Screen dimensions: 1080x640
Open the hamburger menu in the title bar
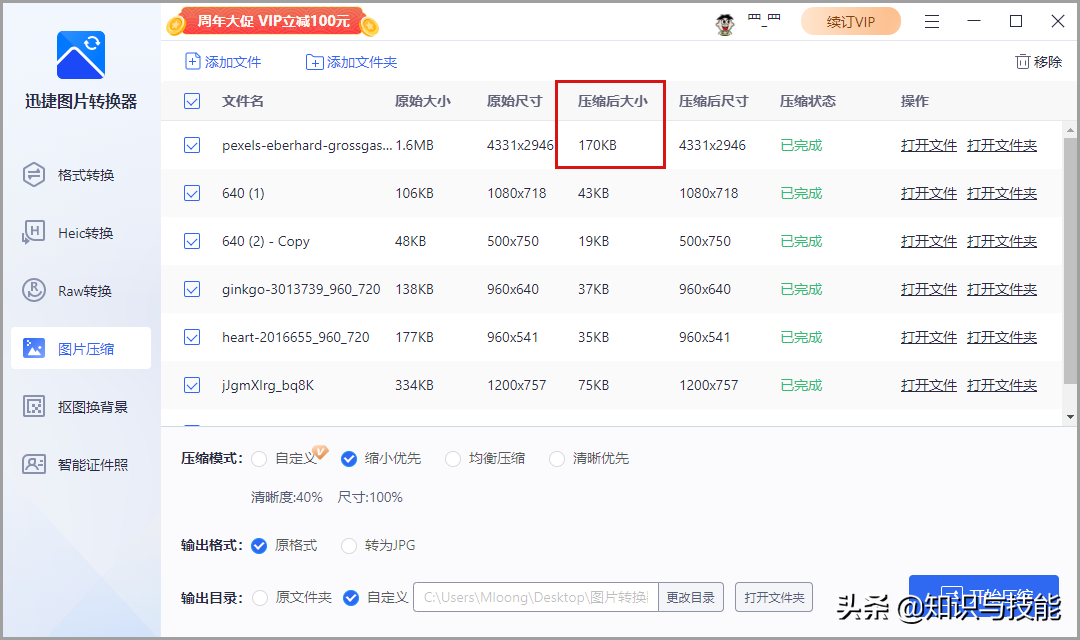click(932, 21)
